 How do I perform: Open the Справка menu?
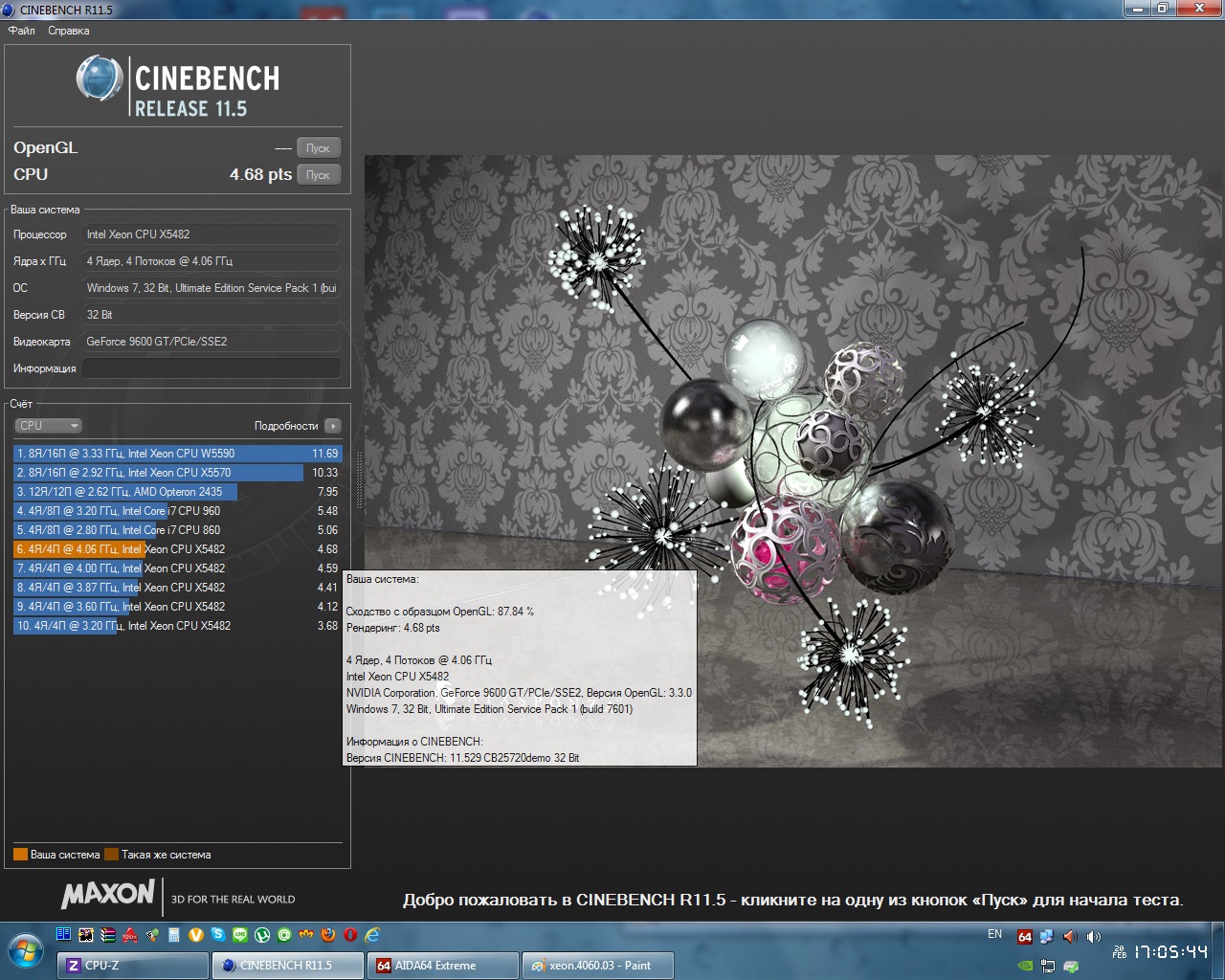(x=69, y=31)
